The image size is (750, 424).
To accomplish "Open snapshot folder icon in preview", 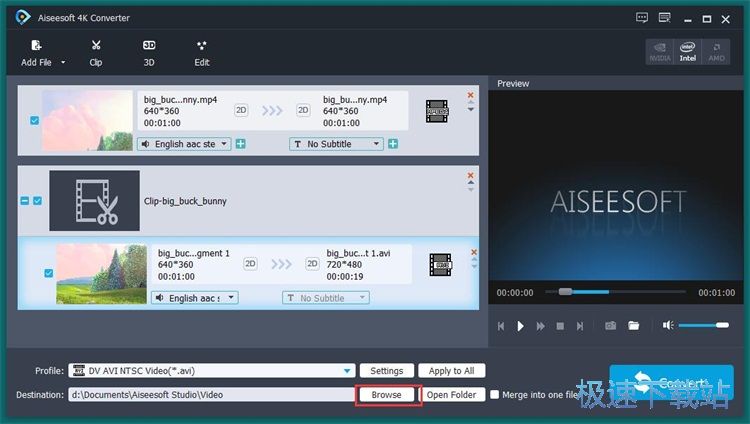I will 634,326.
